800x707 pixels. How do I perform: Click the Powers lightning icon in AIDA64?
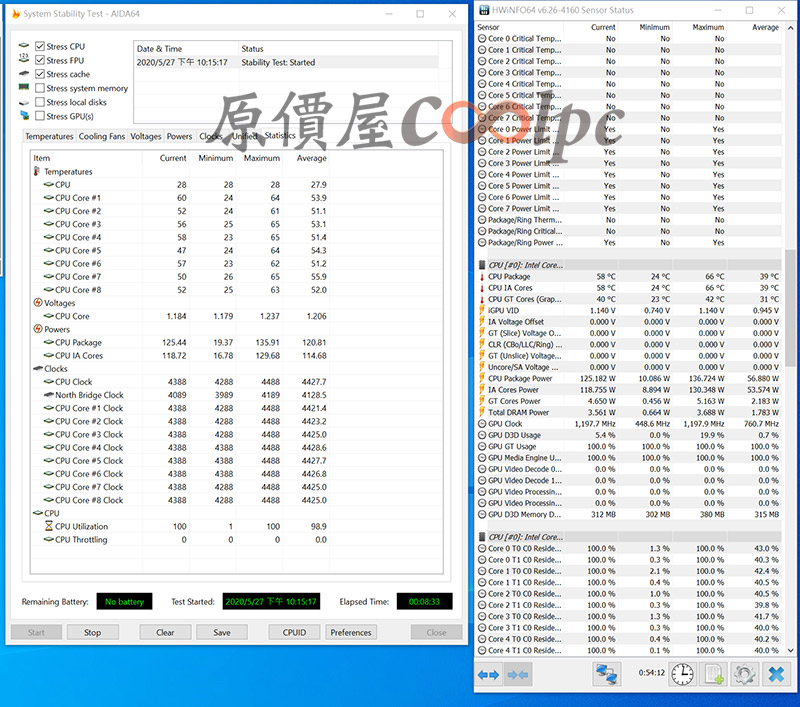(x=38, y=329)
